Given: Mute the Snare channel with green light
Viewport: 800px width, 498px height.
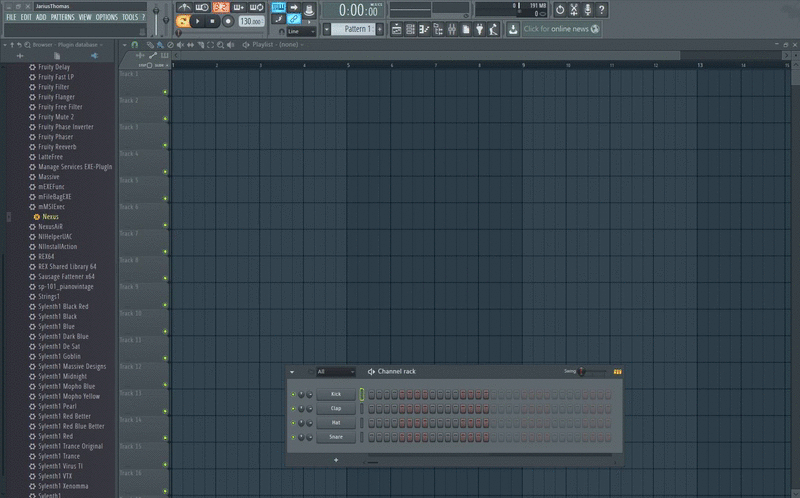Looking at the screenshot, I should point(293,437).
